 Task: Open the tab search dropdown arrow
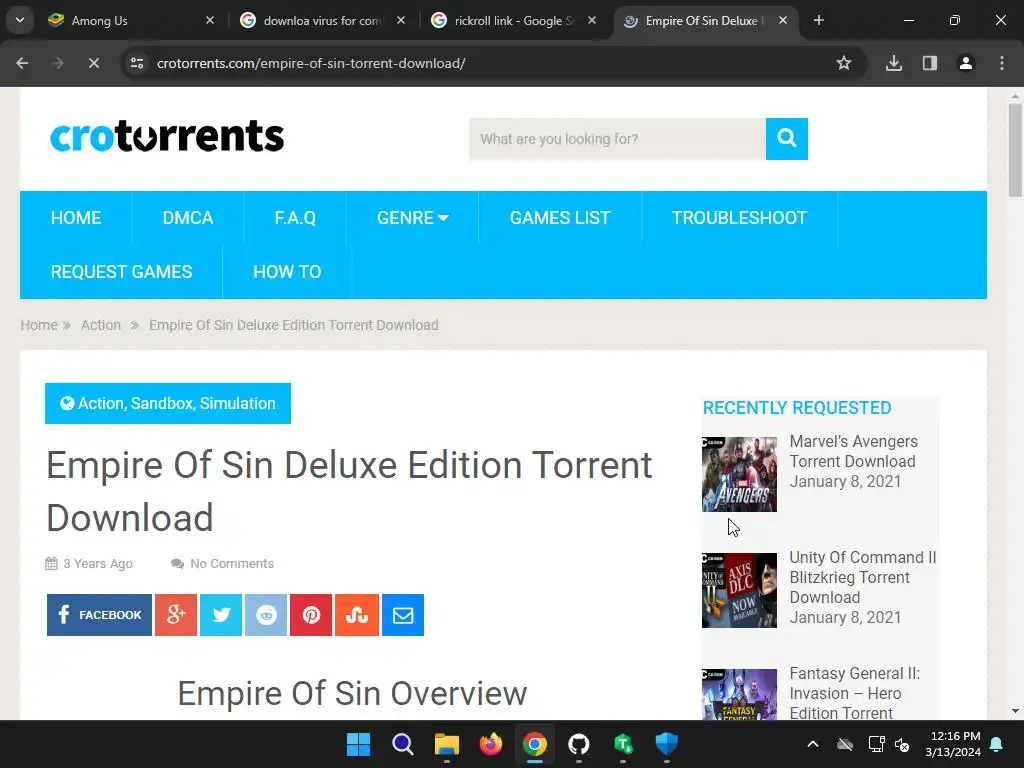click(x=20, y=20)
